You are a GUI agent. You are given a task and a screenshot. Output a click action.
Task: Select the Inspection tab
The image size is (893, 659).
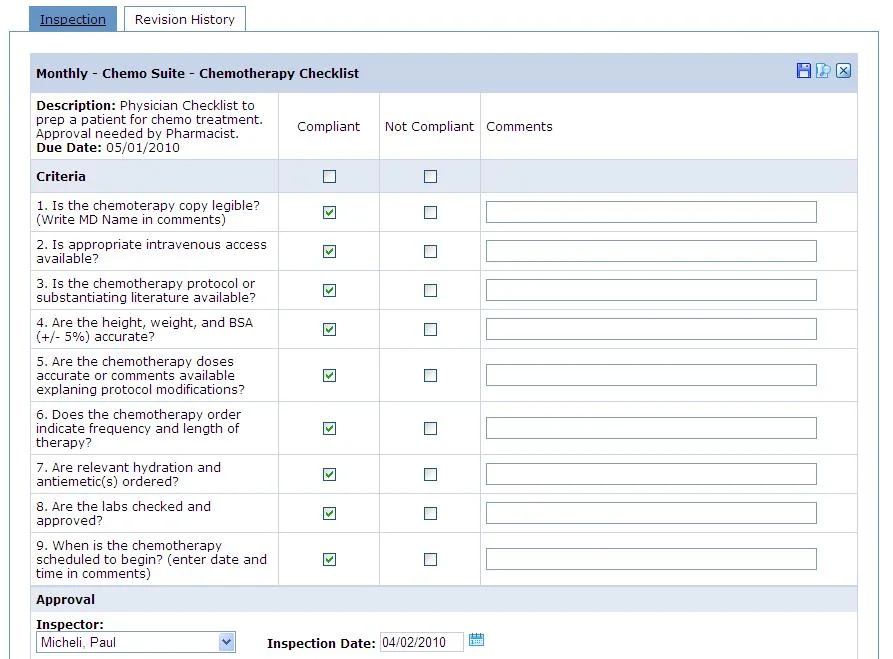tap(72, 18)
